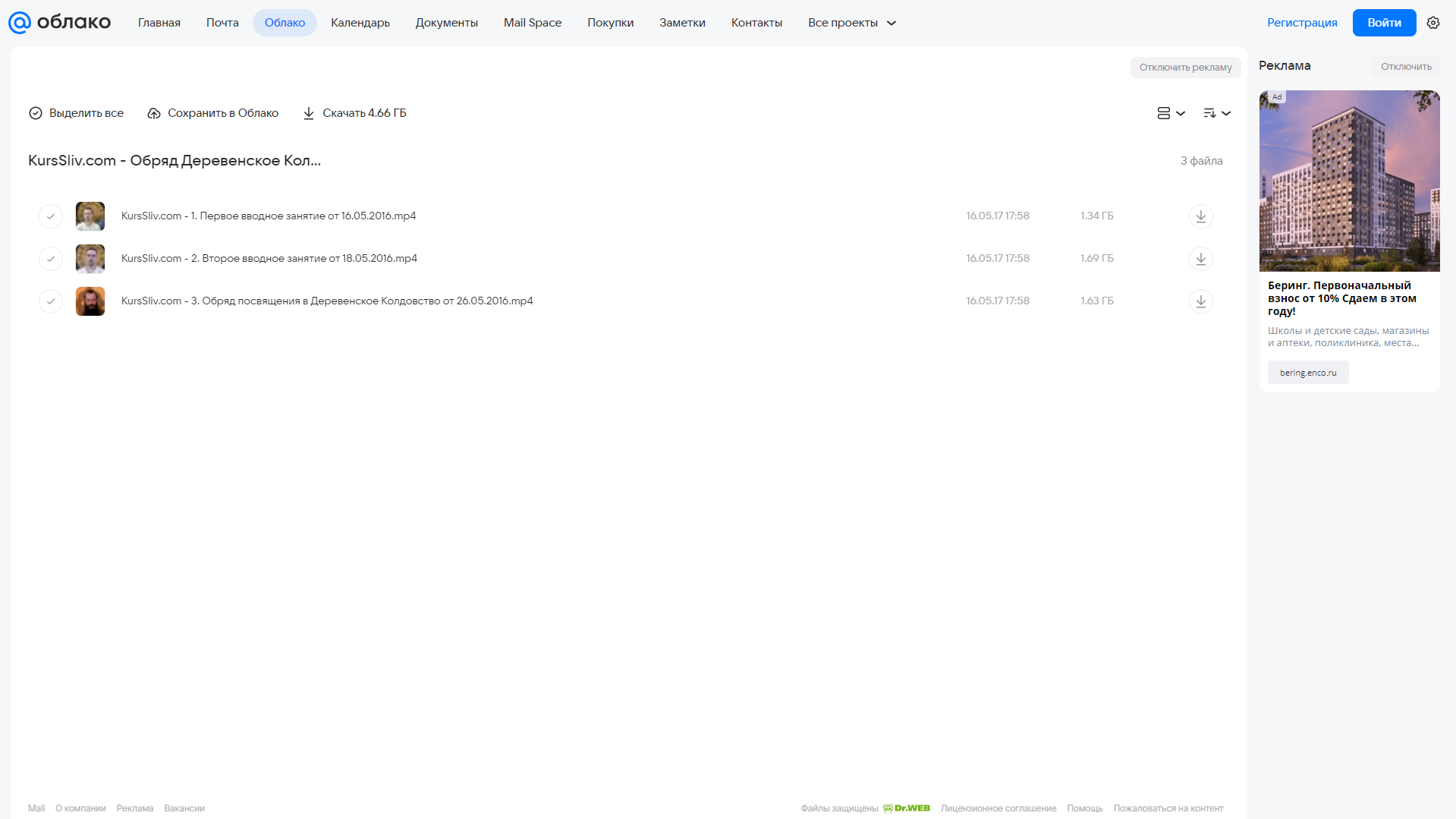Click the cloud upload icon next to Сохранить в Облако
Image resolution: width=1456 pixels, height=819 pixels.
(154, 113)
